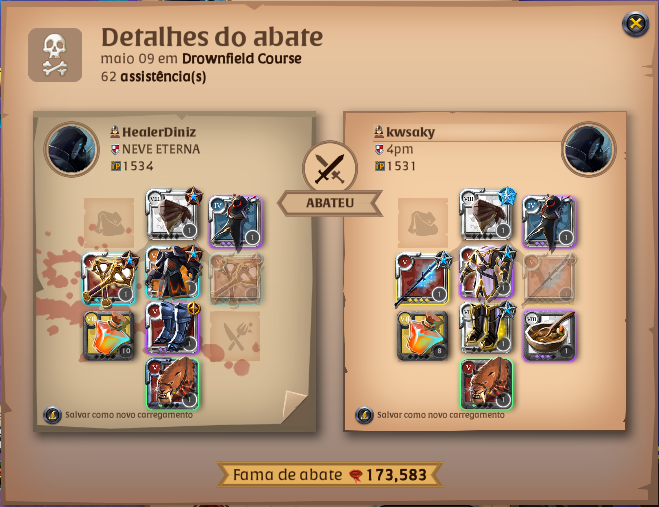
Task: Select HealerDiniz's golden holy staff weapon
Action: [x=109, y=278]
